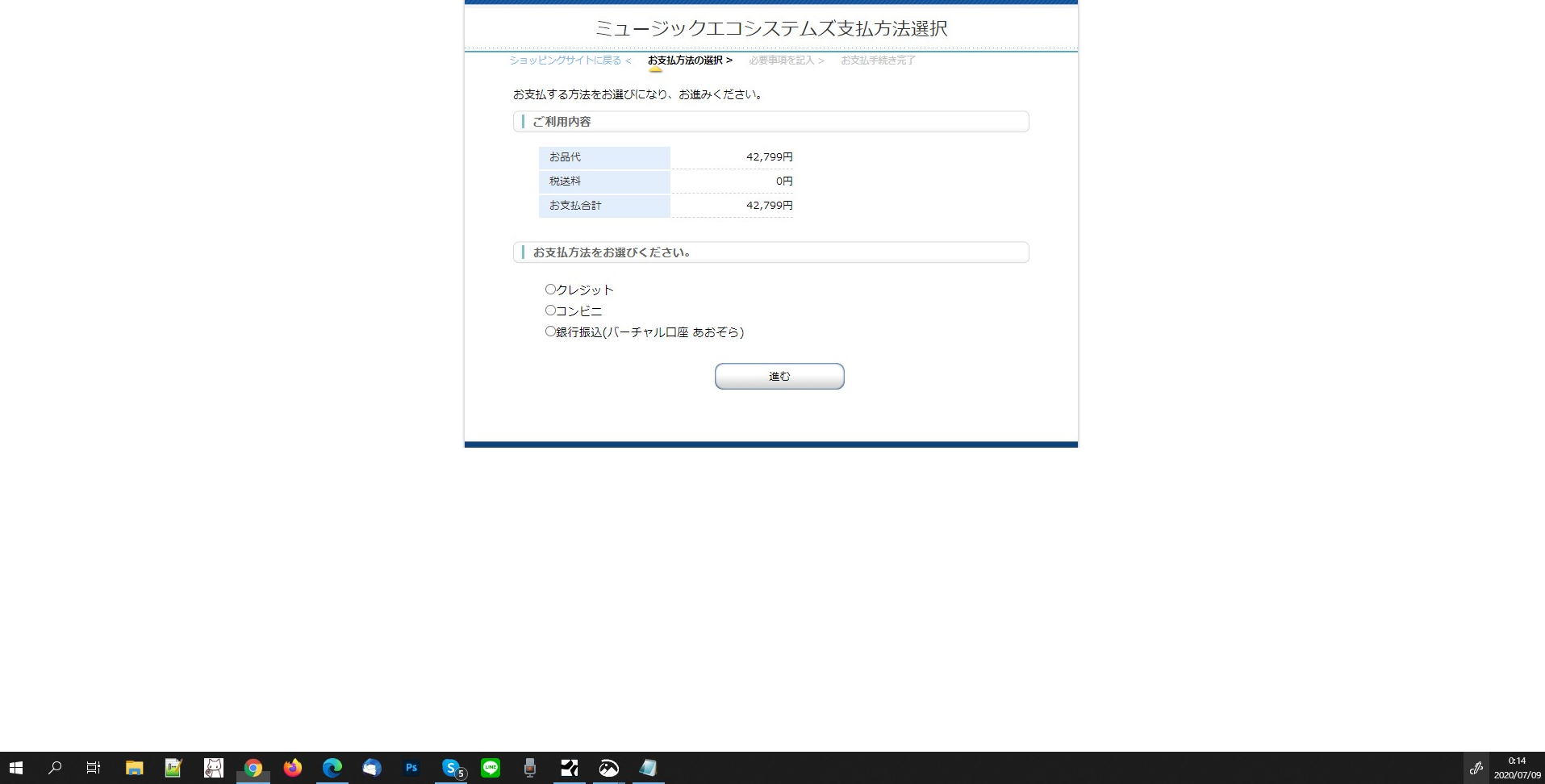The width and height of the screenshot is (1545, 784).
Task: Open the image viewer mountain icon
Action: (608, 768)
